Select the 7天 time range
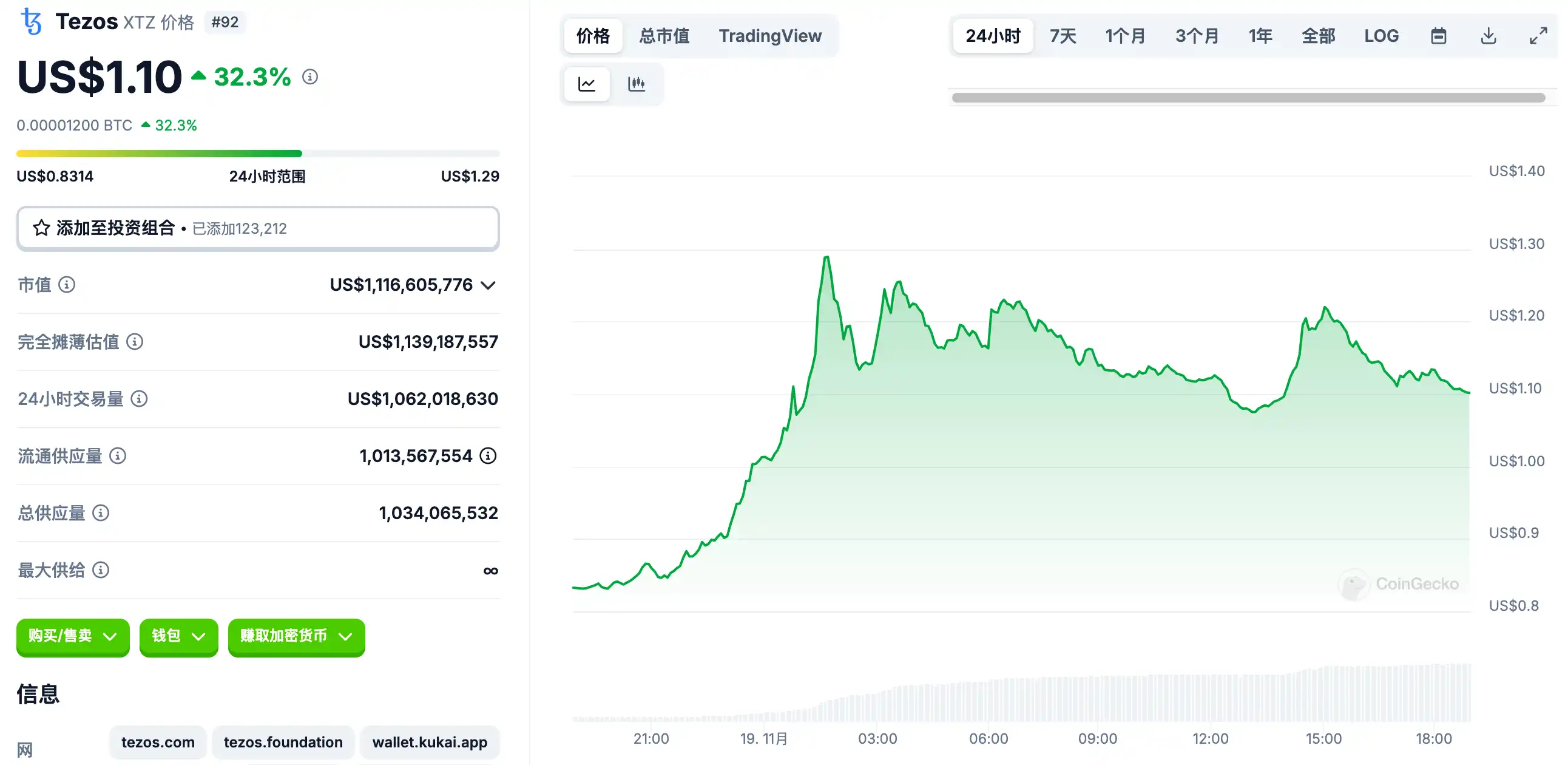The image size is (1568, 765). [x=1063, y=36]
